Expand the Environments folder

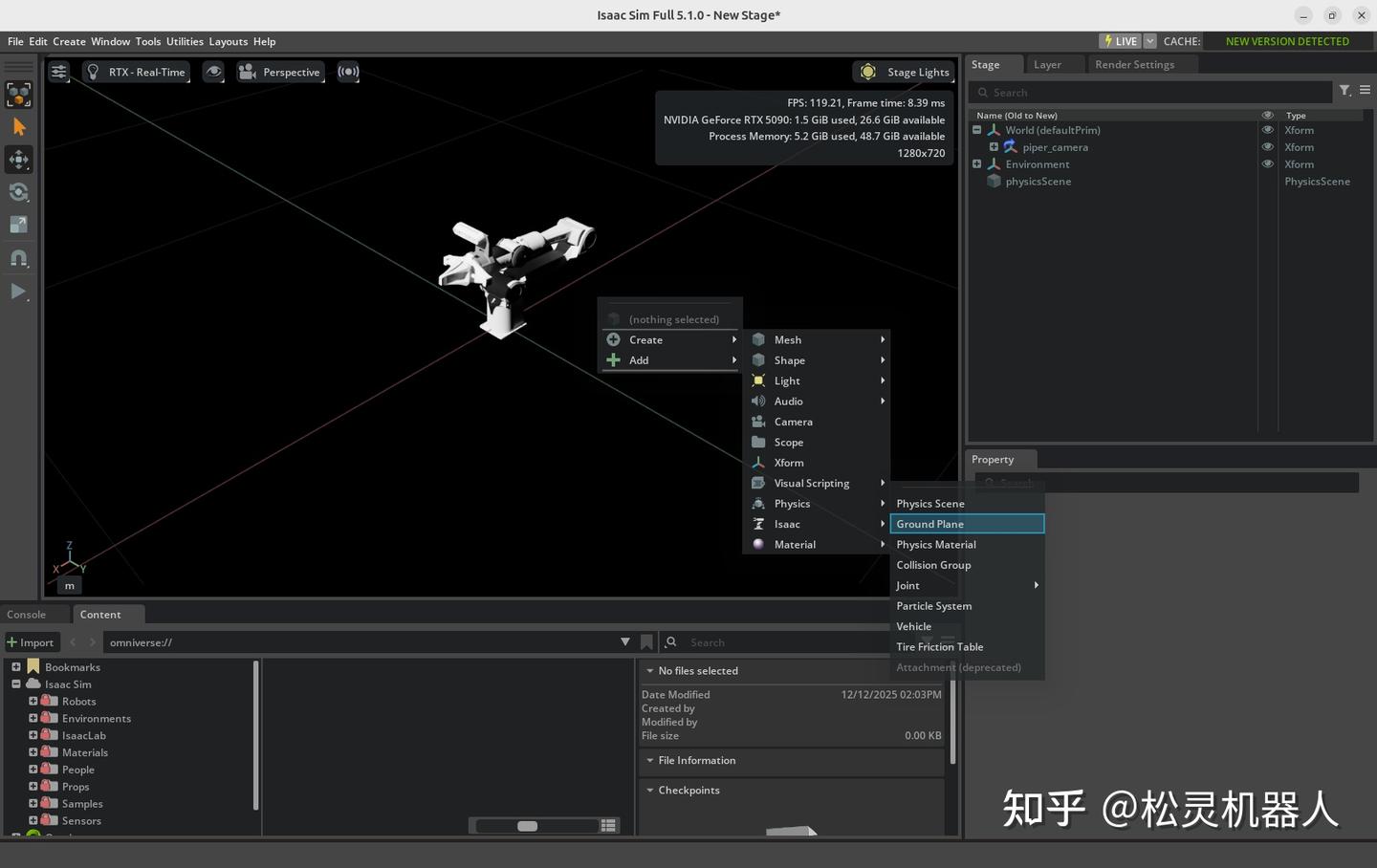(33, 719)
